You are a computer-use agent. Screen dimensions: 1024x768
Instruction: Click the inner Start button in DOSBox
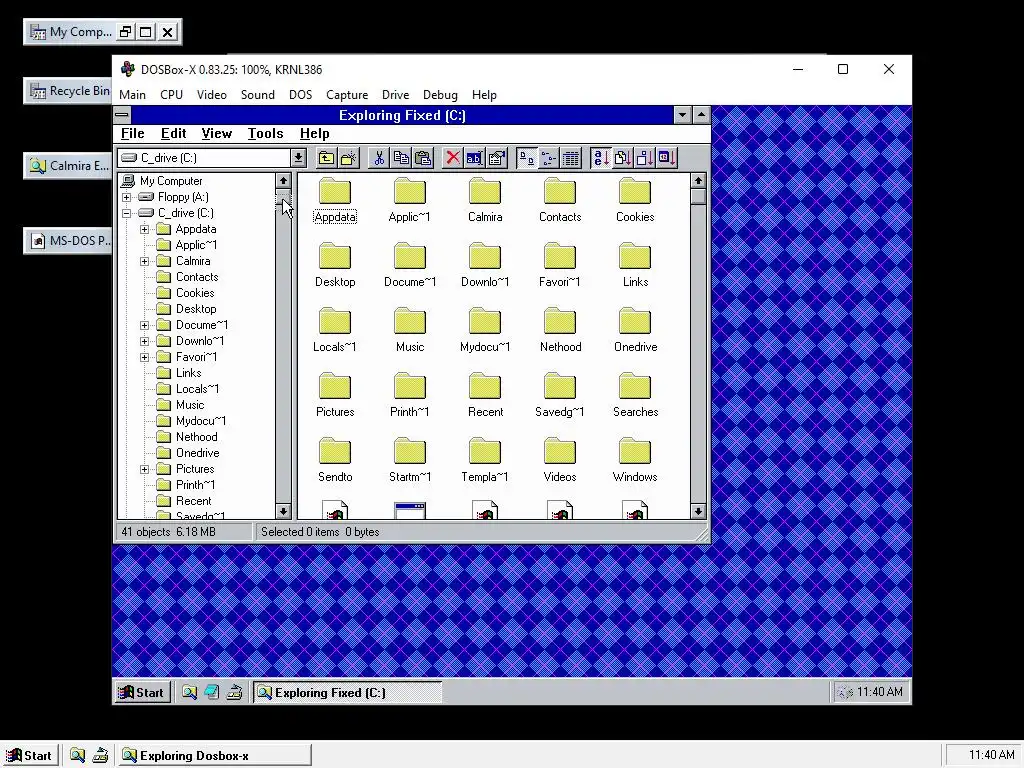[x=142, y=692]
